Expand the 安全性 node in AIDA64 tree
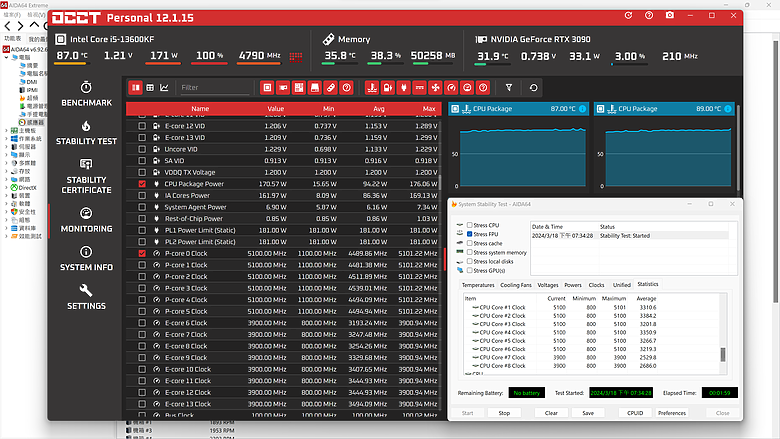Image resolution: width=780 pixels, height=439 pixels. tap(6, 212)
